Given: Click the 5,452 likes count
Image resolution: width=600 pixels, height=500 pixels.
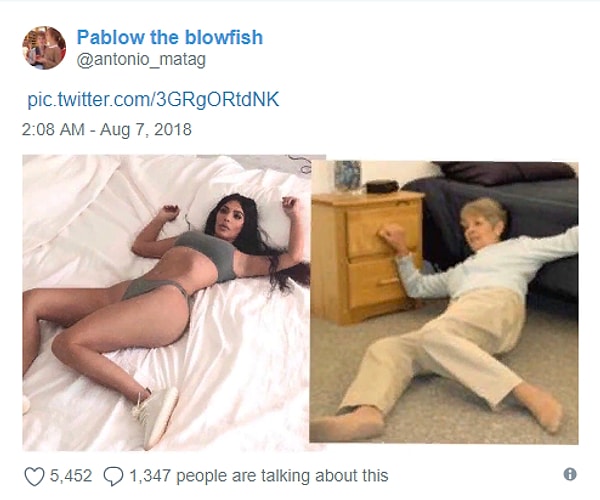Looking at the screenshot, I should coord(71,476).
